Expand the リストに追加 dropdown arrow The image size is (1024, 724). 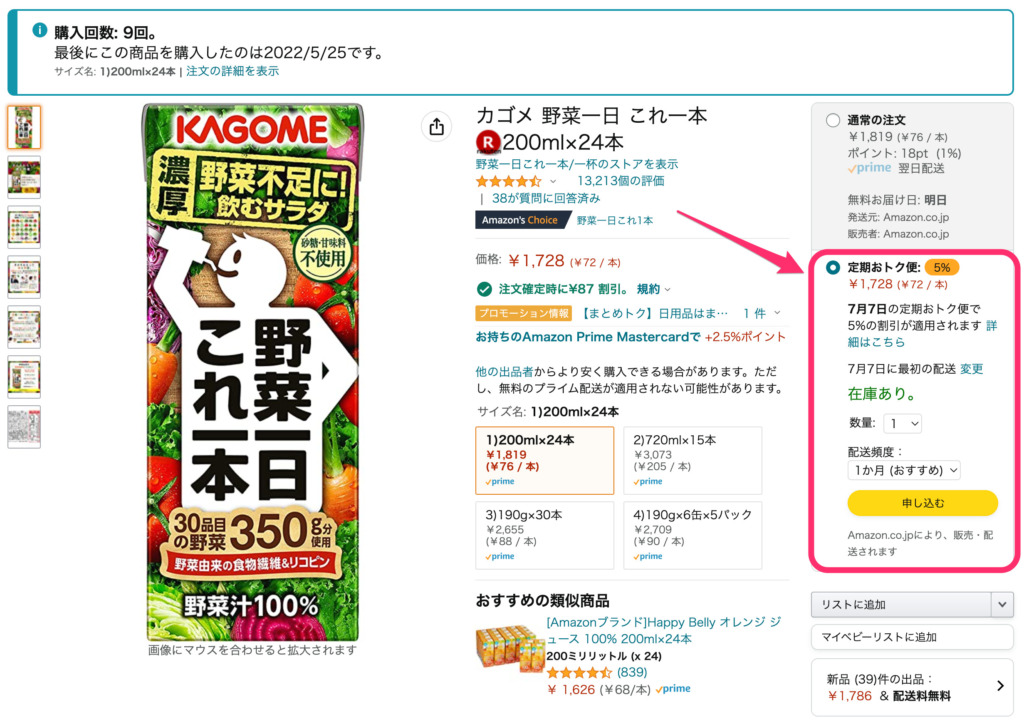coord(1002,605)
